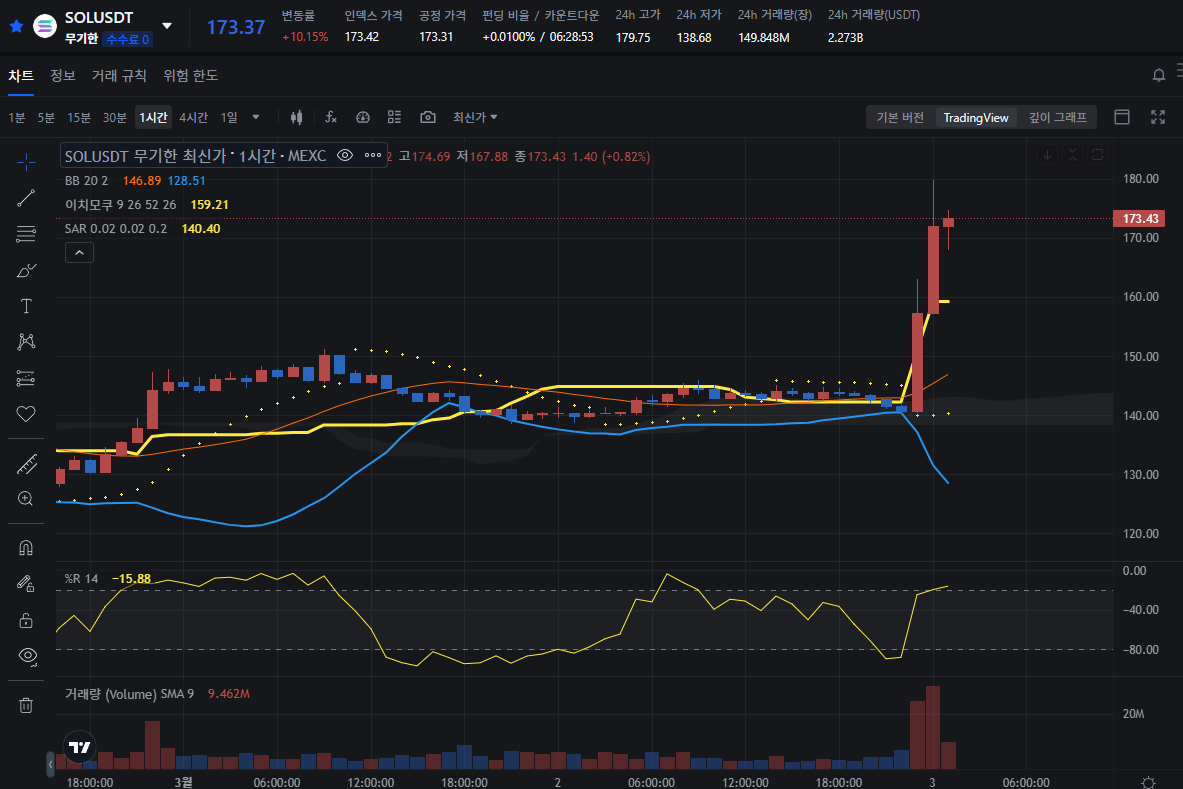The width and height of the screenshot is (1183, 789).
Task: Click the Solana coin logo
Action: pyautogui.click(x=45, y=26)
